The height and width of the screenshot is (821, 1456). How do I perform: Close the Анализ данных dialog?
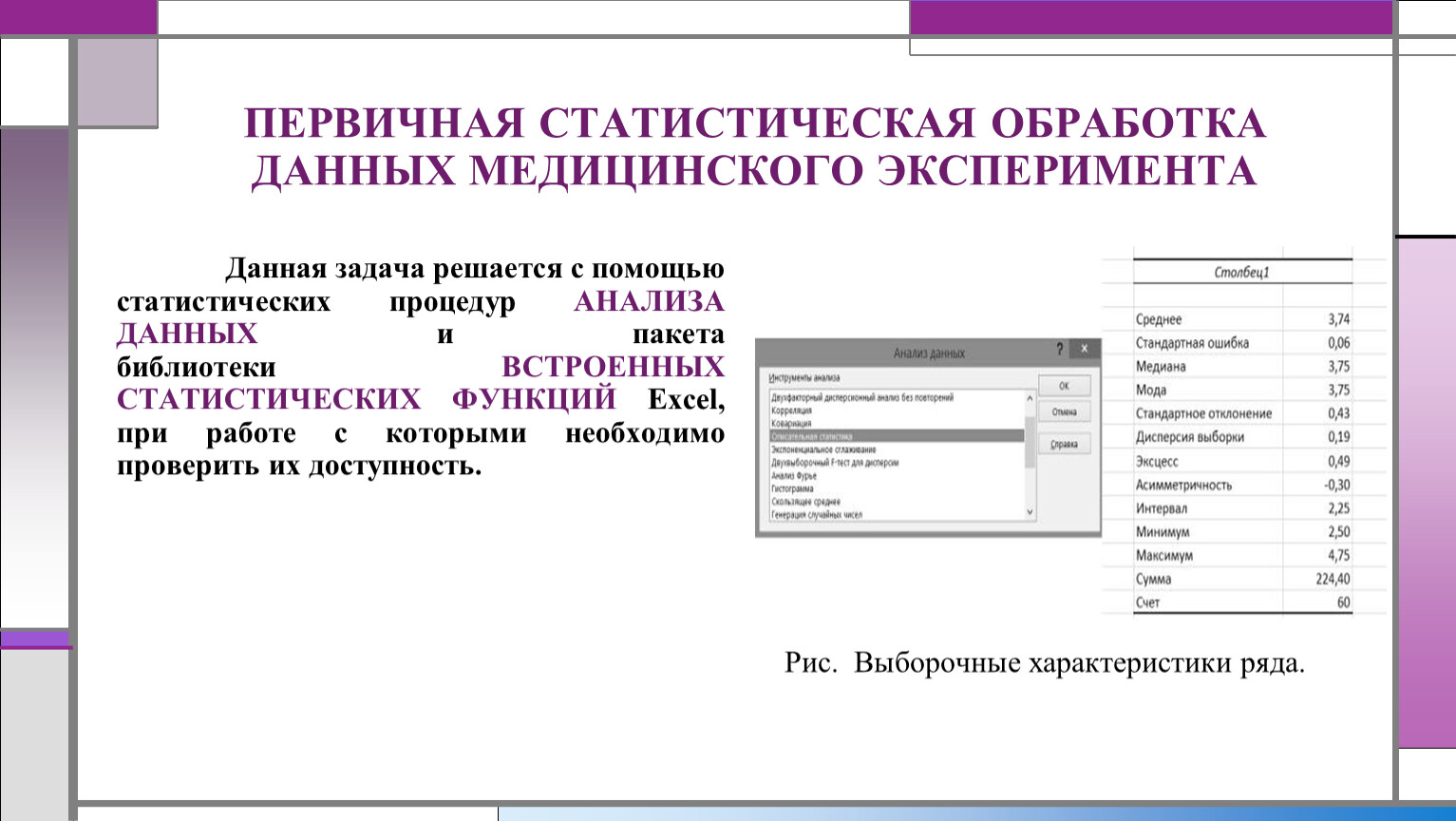pos(1085,350)
